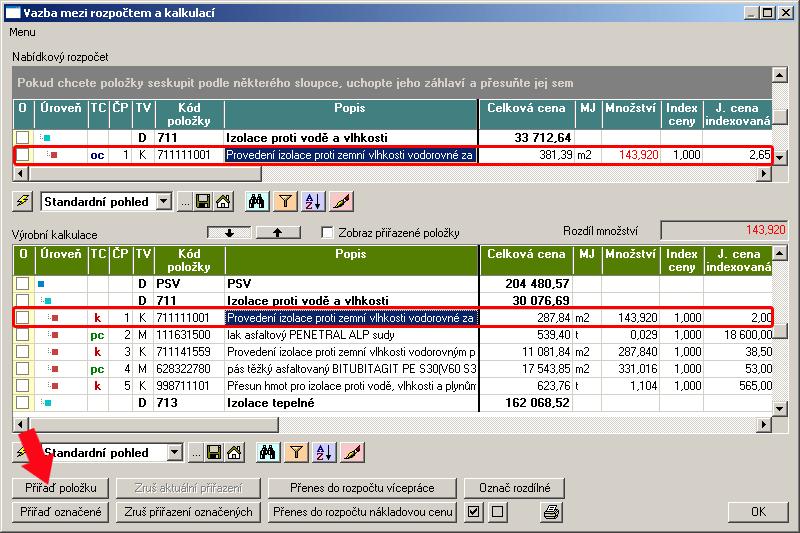Toggle Zobraz přiřazené položky checkbox
800x533 pixels.
pos(328,233)
